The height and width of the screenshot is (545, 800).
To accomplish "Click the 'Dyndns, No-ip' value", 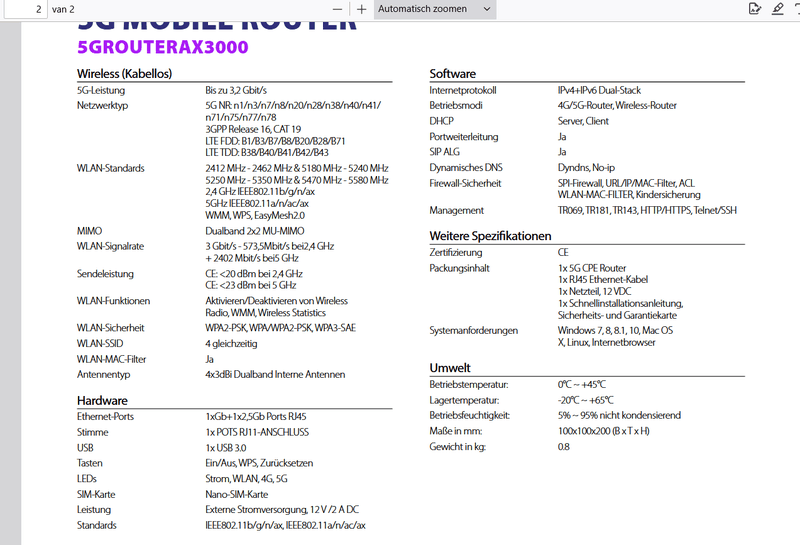I will pyautogui.click(x=586, y=168).
